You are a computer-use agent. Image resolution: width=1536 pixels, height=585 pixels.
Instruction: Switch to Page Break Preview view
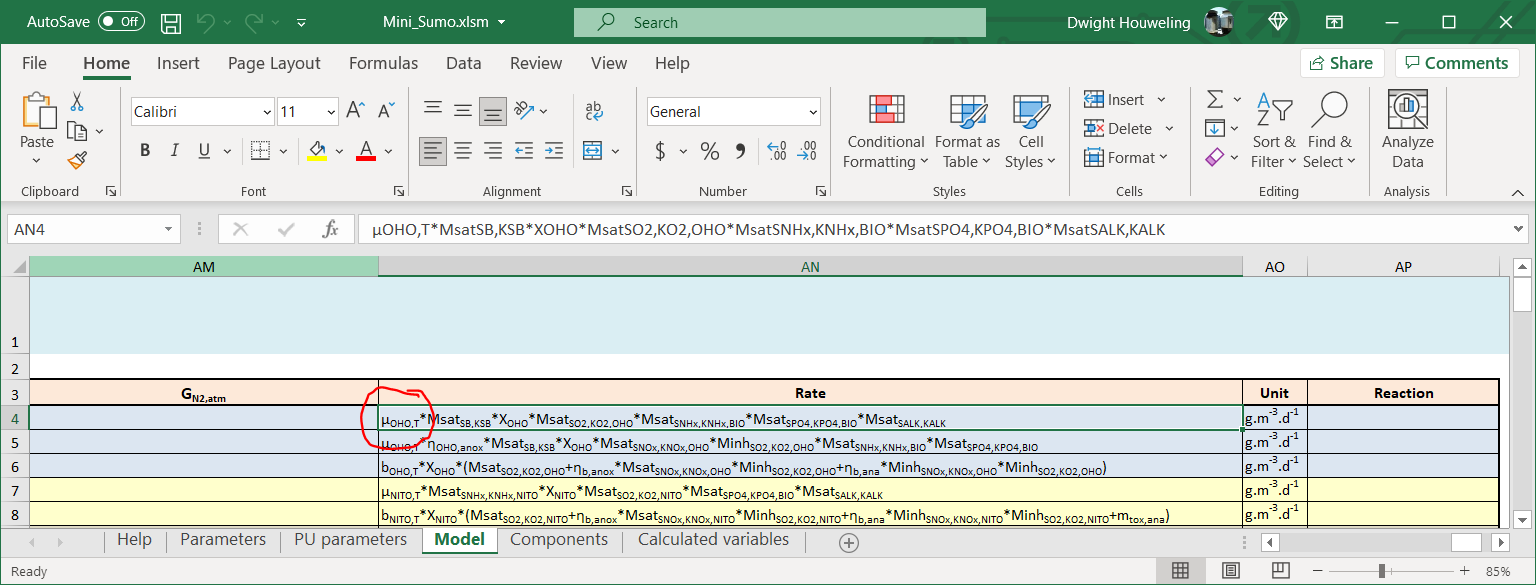pos(1282,571)
